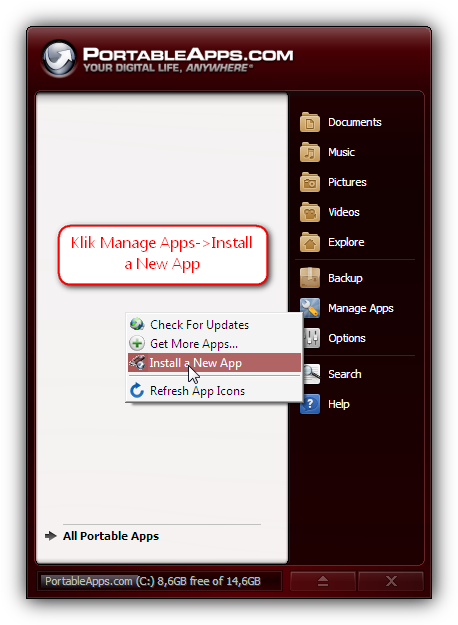The width and height of the screenshot is (458, 625).
Task: Click the PortableApps.com logo globe
Action: point(59,58)
